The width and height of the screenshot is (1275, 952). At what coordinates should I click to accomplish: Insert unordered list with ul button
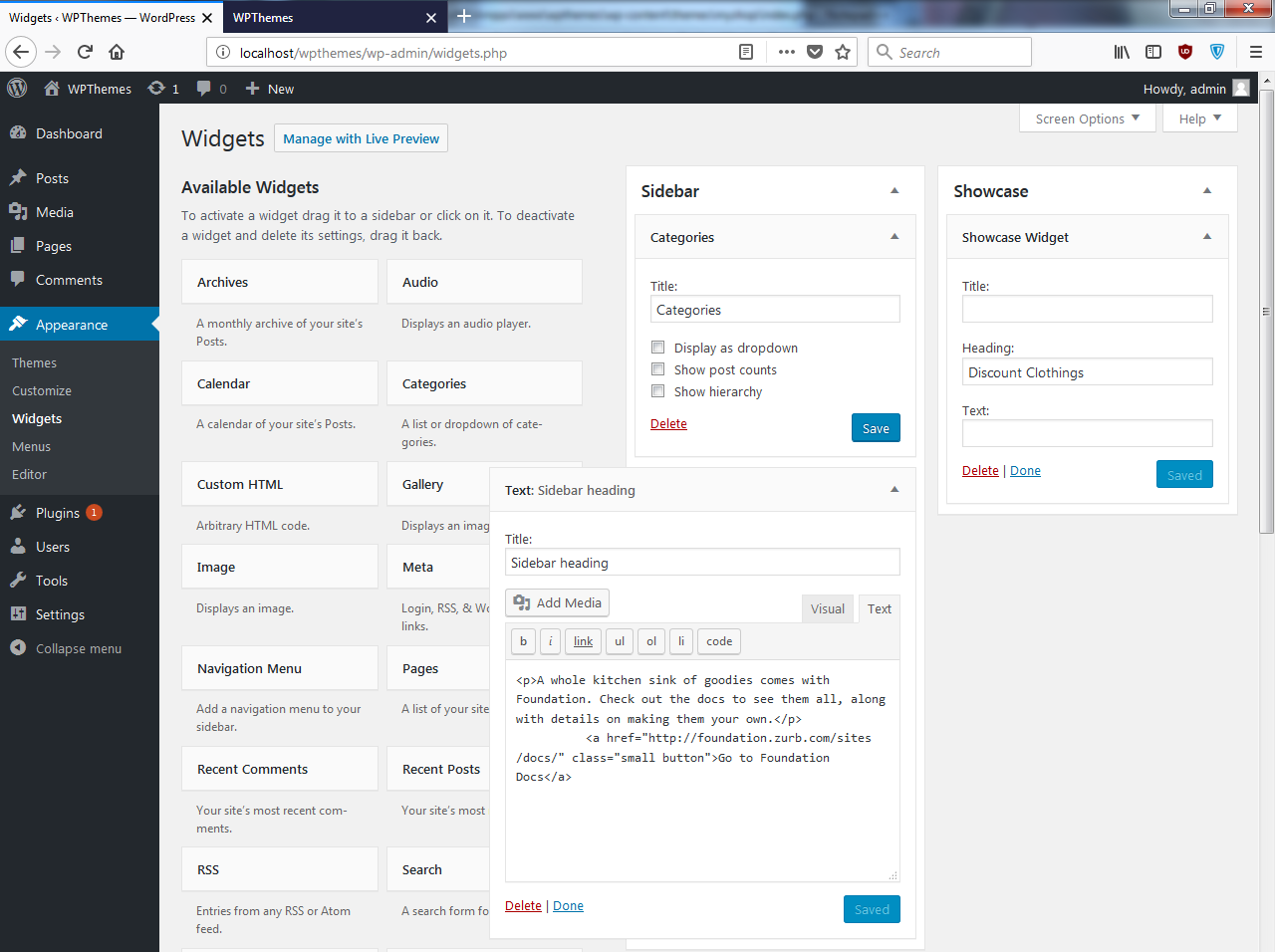[619, 641]
